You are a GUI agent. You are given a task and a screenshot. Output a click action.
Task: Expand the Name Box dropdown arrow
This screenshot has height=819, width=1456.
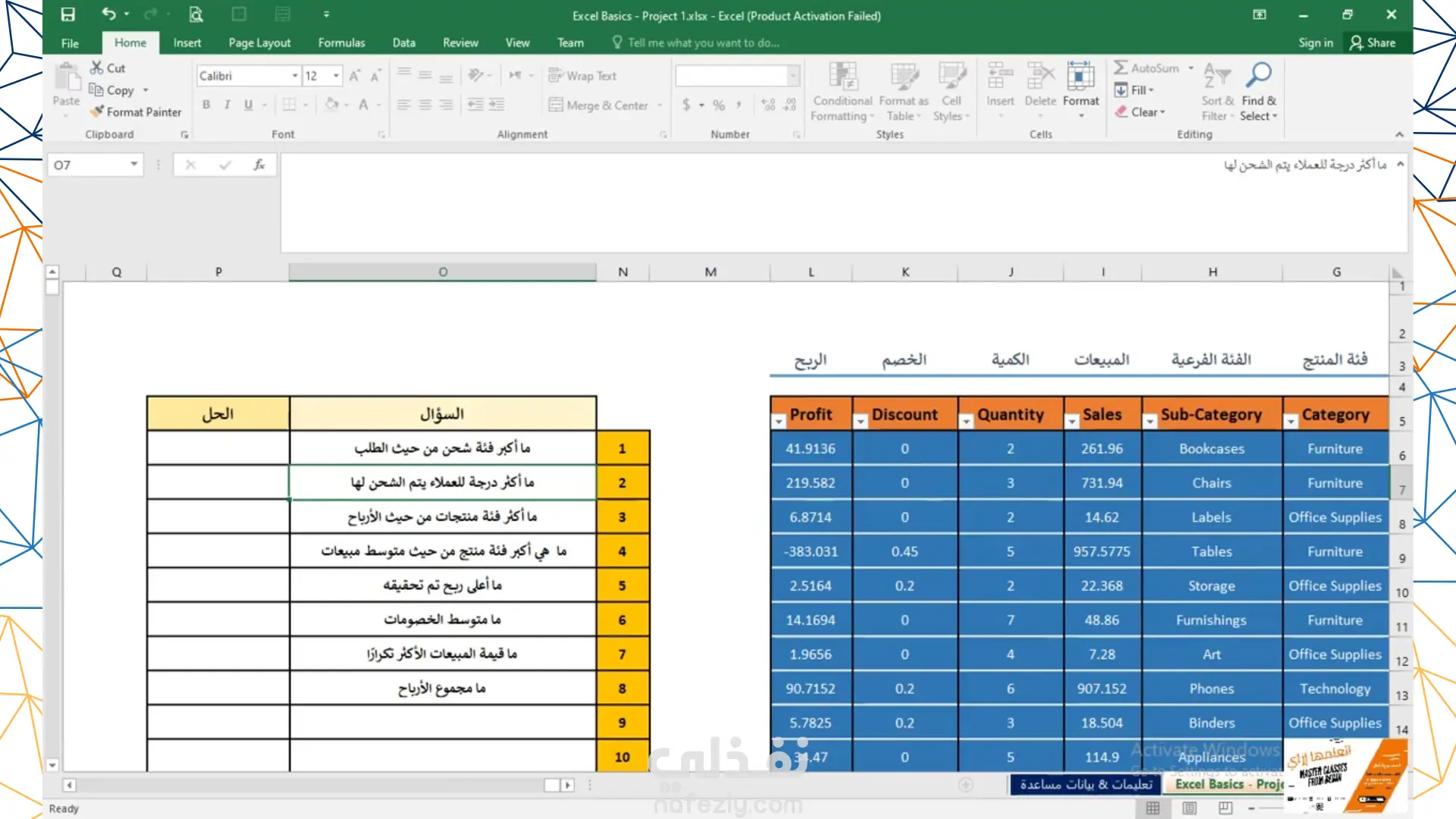coord(133,165)
